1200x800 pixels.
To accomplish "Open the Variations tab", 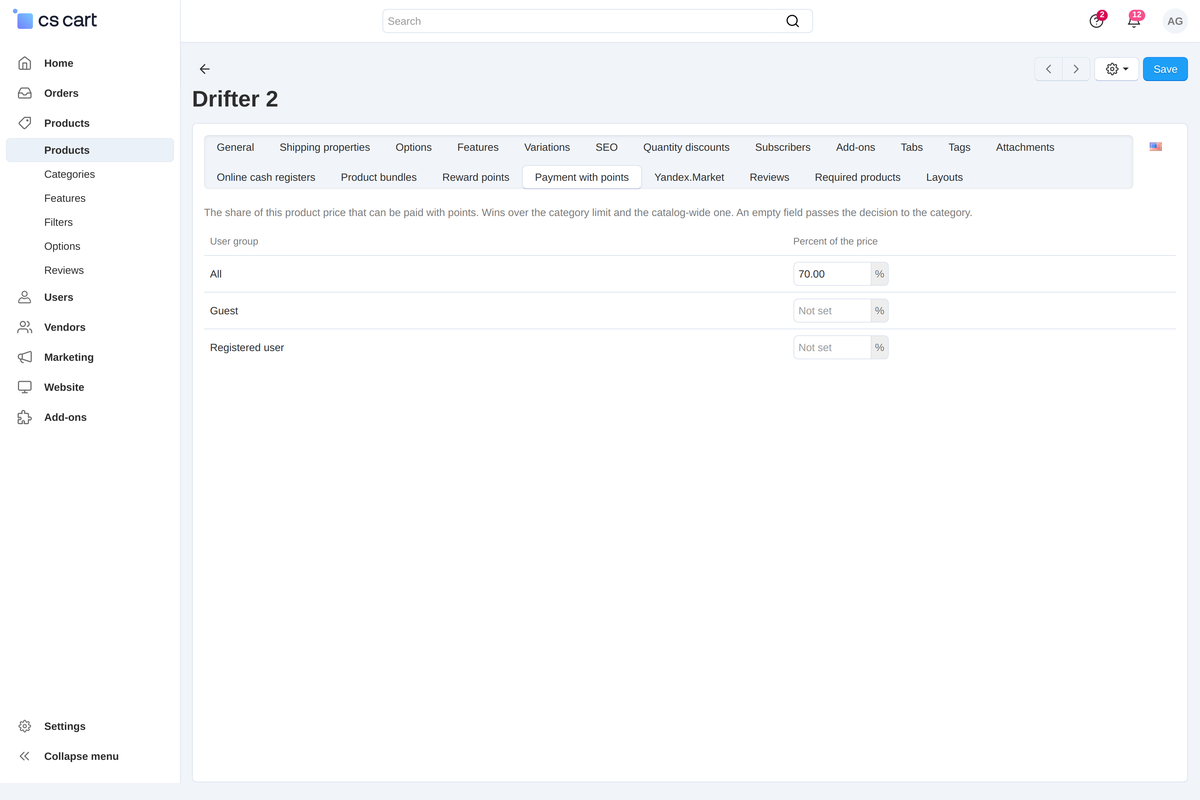I will [547, 147].
